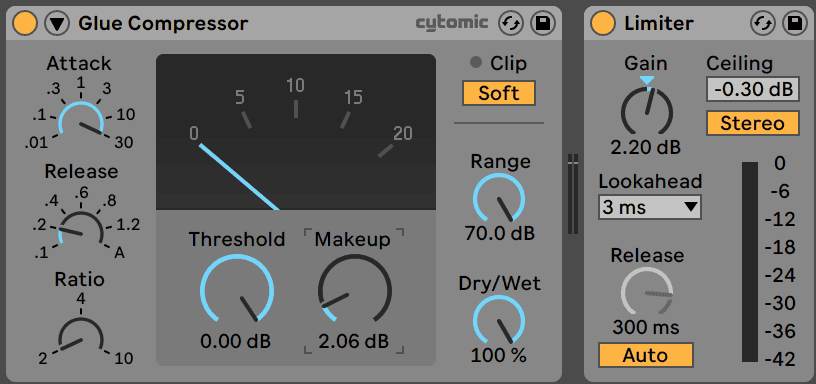Click Limiter hot-swap preset icon
Screen dimensions: 816x384
click(x=762, y=23)
